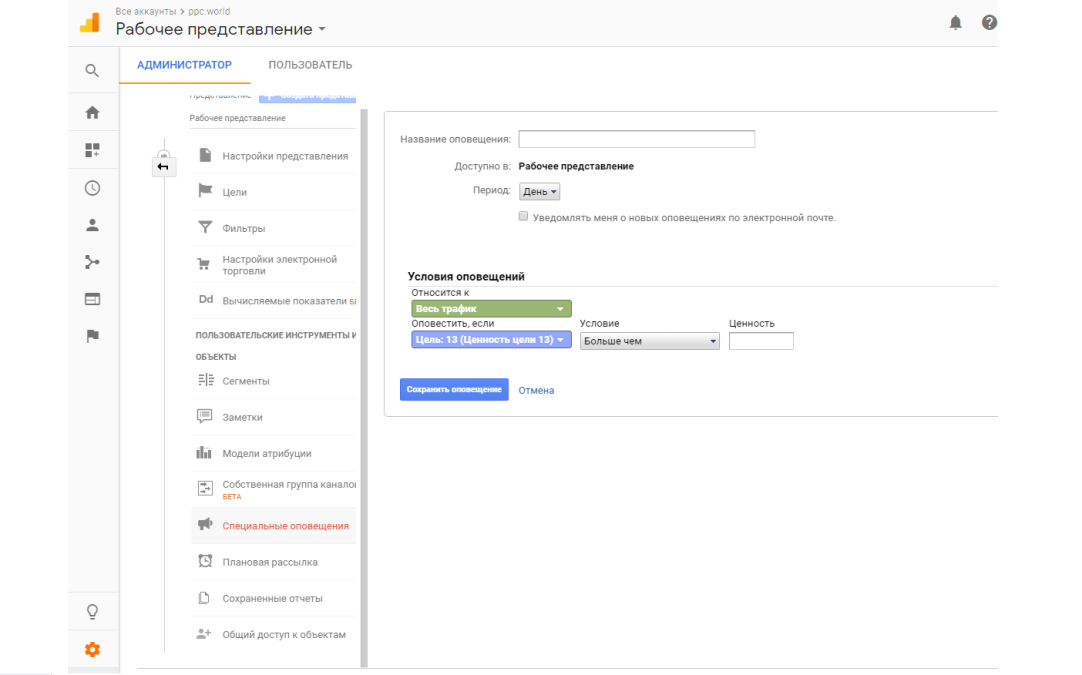Open the Рабочее представление view selector dropdown
The width and height of the screenshot is (1082, 675).
tap(220, 30)
